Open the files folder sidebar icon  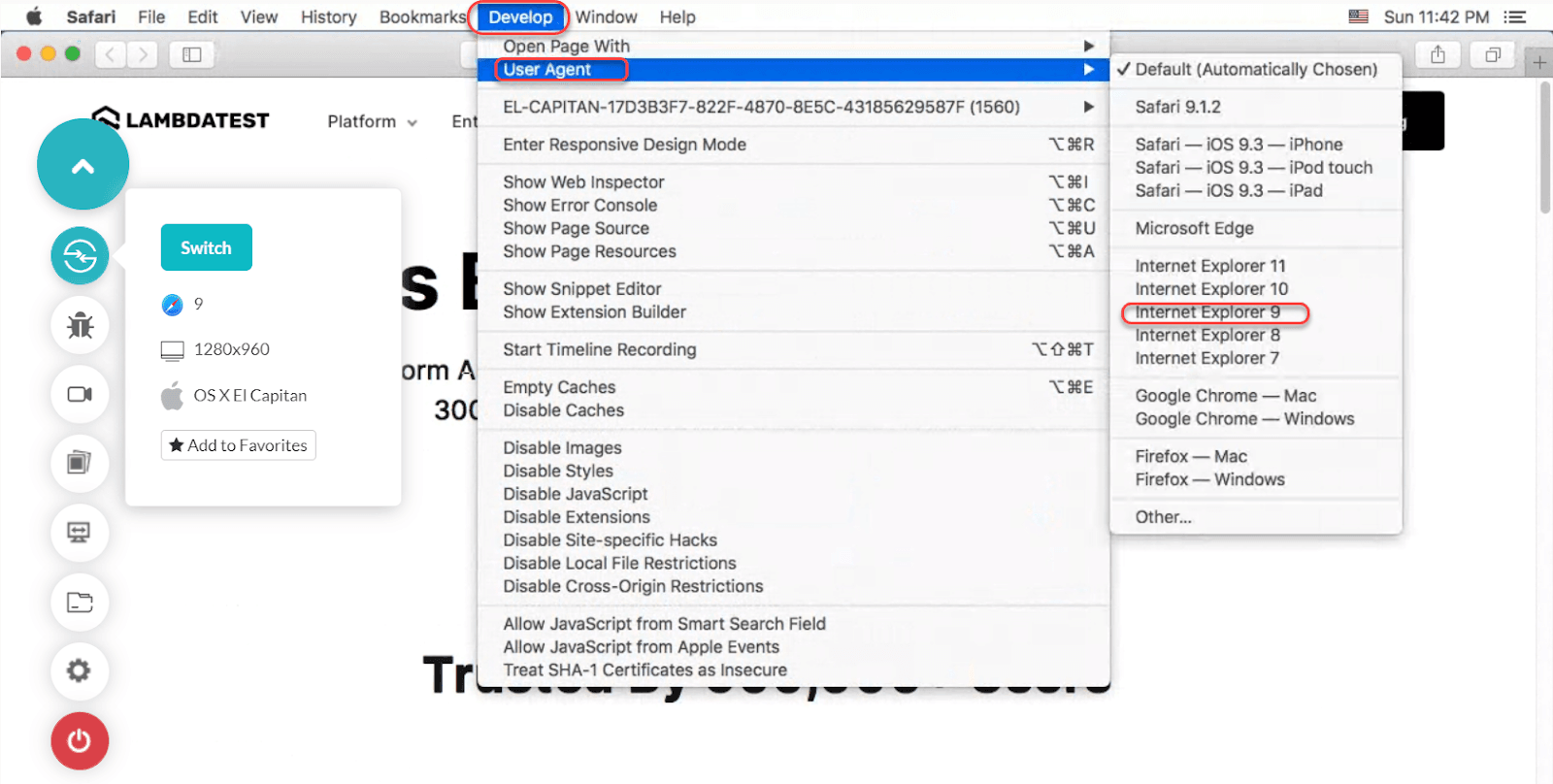[80, 602]
